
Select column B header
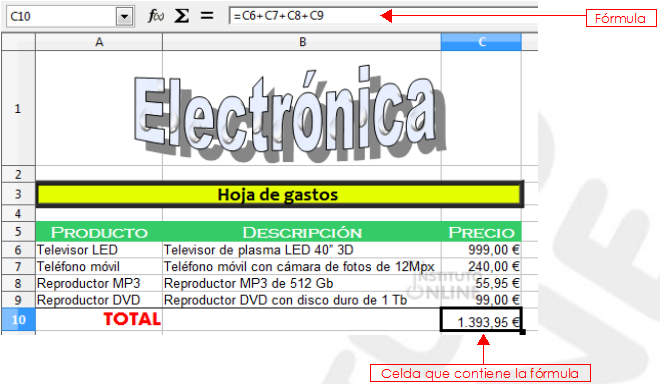(302, 42)
